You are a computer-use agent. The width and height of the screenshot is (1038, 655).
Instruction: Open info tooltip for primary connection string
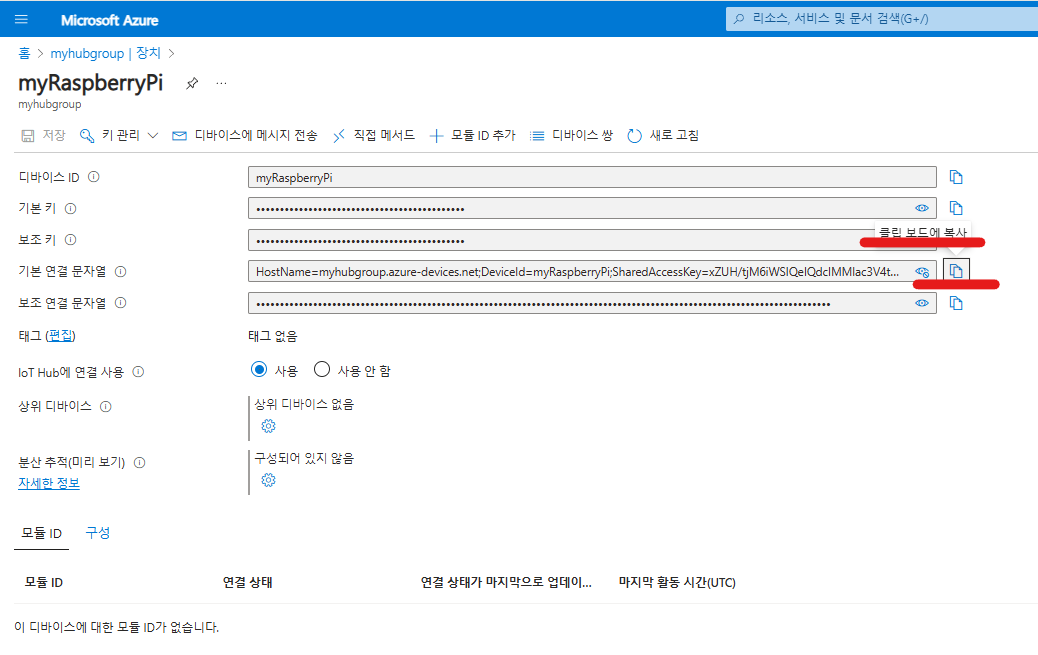pyautogui.click(x=120, y=272)
